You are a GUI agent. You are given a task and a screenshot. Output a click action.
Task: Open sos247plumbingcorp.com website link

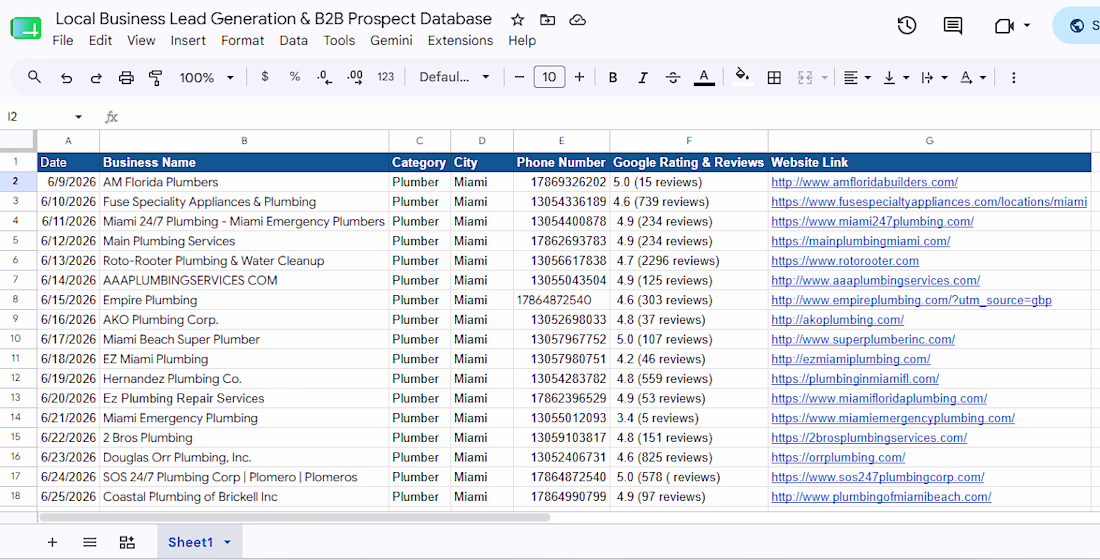(x=878, y=476)
